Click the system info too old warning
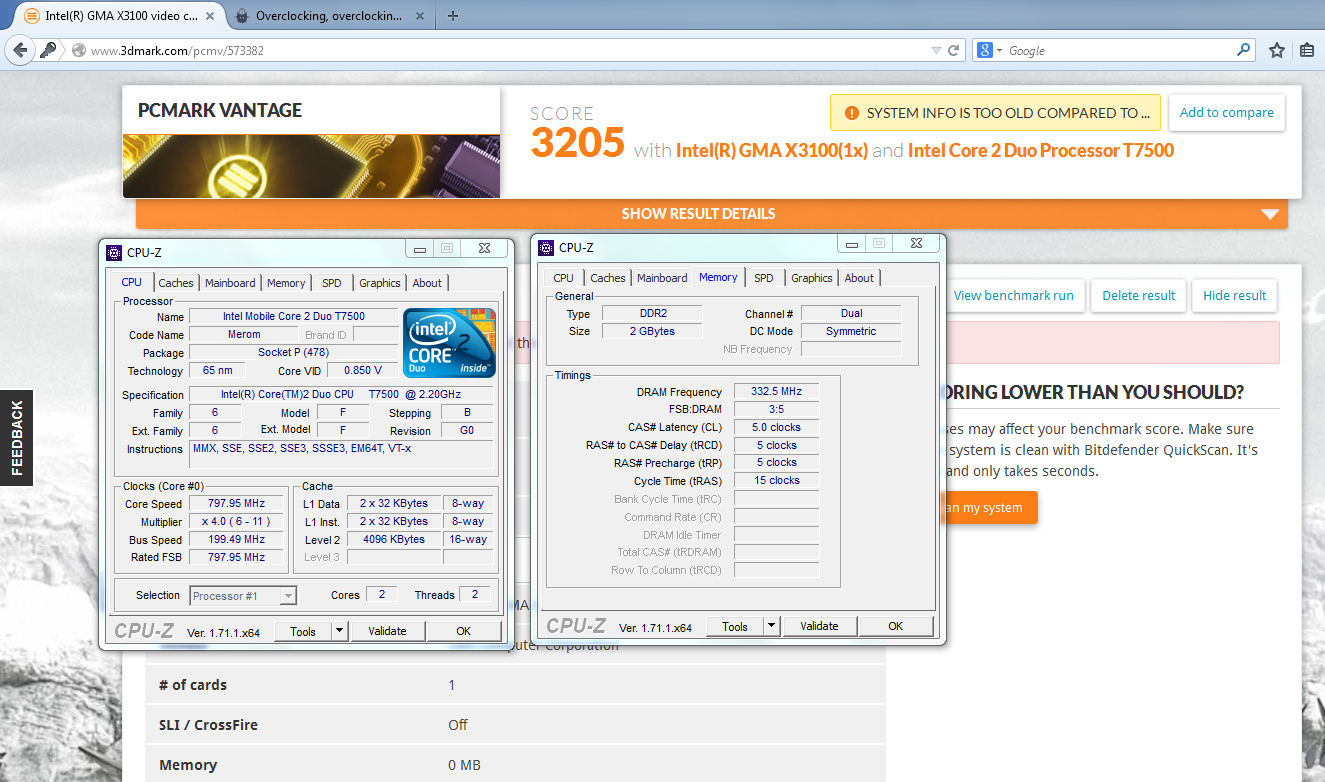The image size is (1325, 782). tap(996, 113)
